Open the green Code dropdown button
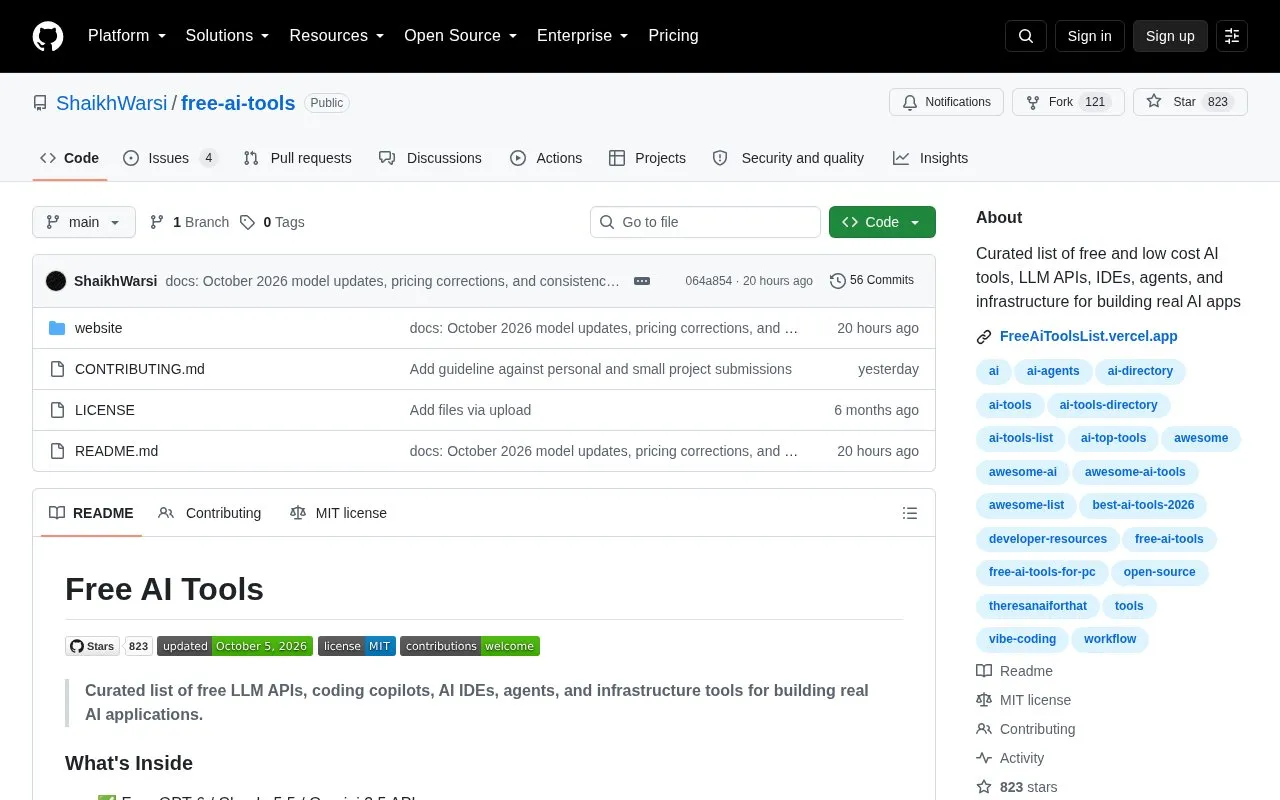1280x800 pixels. point(882,222)
